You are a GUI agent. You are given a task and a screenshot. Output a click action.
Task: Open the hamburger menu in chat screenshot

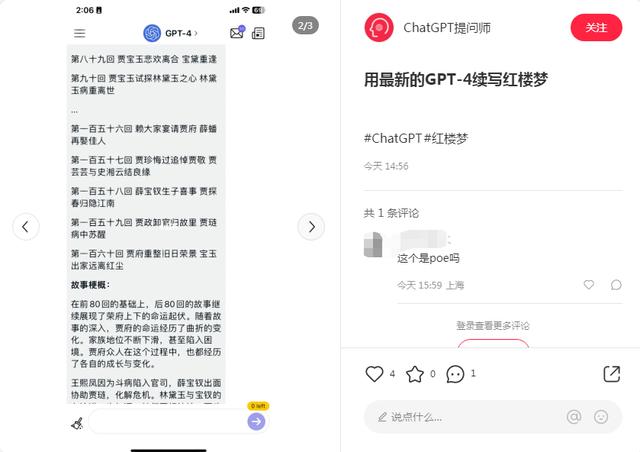click(x=80, y=33)
